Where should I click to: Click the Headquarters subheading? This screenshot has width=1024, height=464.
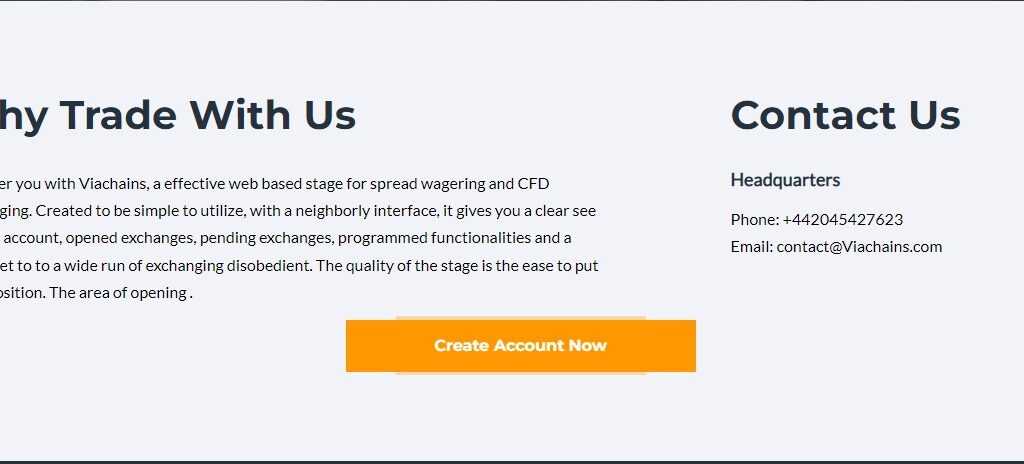point(785,180)
